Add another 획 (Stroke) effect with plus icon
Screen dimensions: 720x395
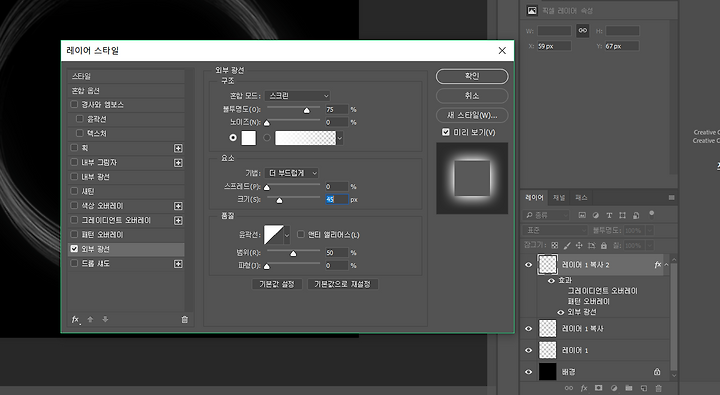178,148
